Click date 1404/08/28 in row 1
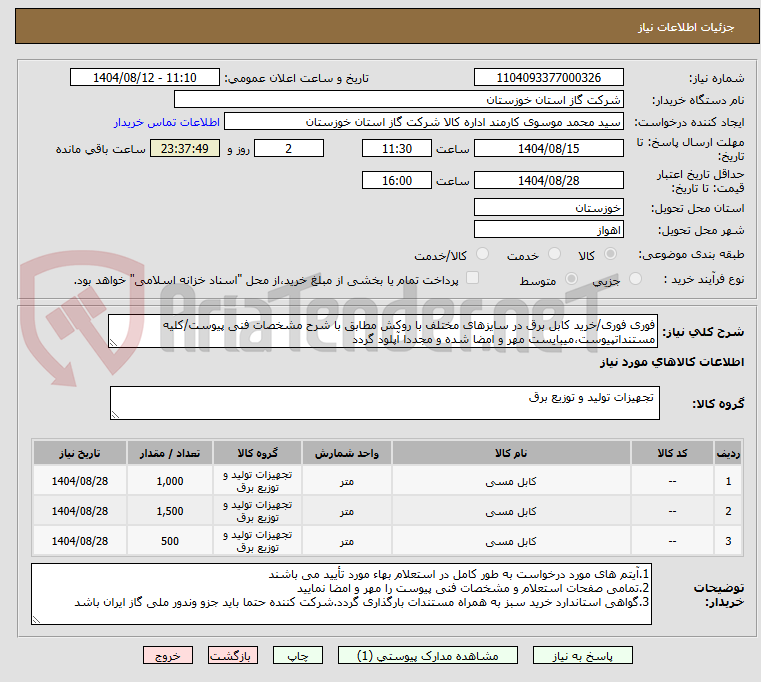This screenshot has height=682, width=761. pos(80,481)
